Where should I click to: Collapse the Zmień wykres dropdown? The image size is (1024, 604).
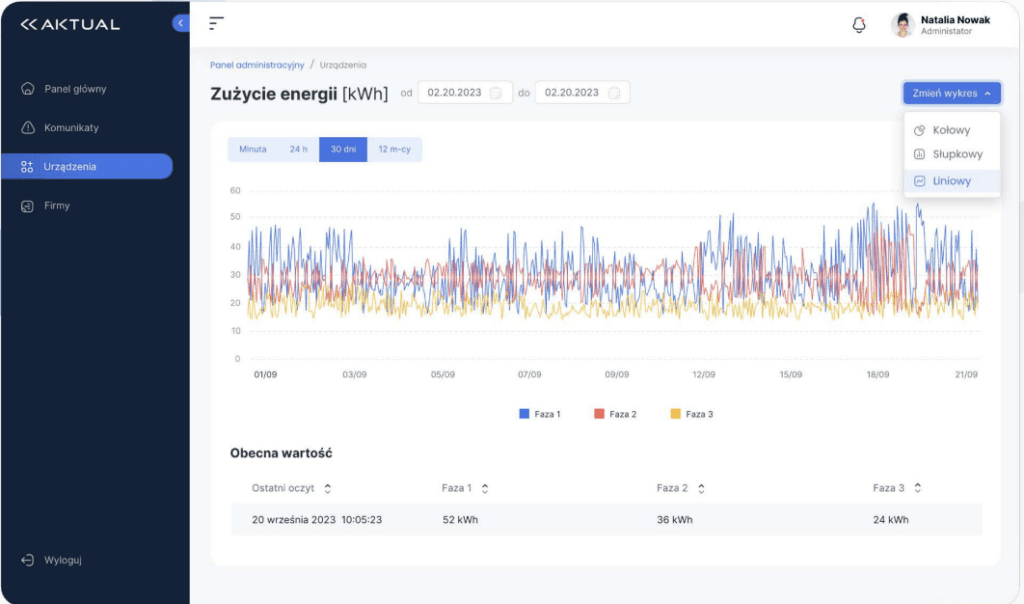(952, 91)
